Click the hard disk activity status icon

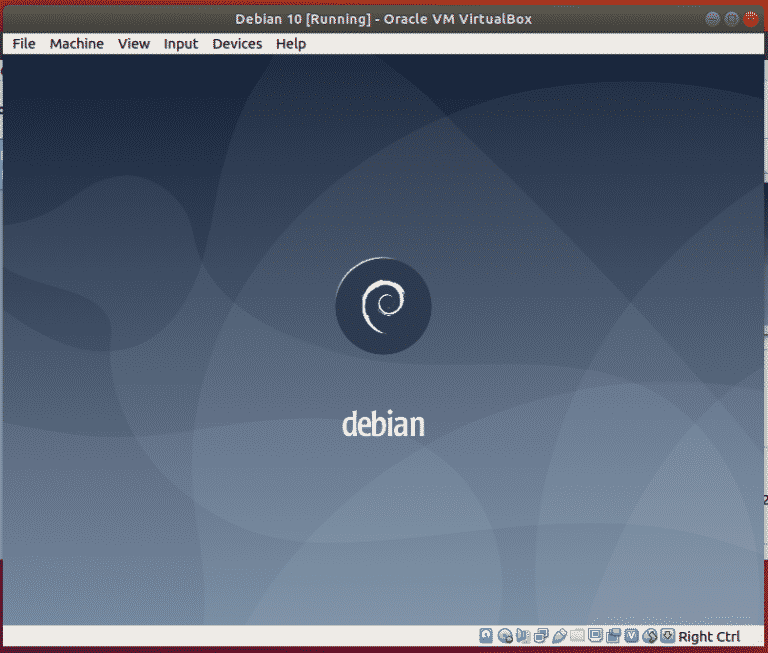tap(486, 636)
